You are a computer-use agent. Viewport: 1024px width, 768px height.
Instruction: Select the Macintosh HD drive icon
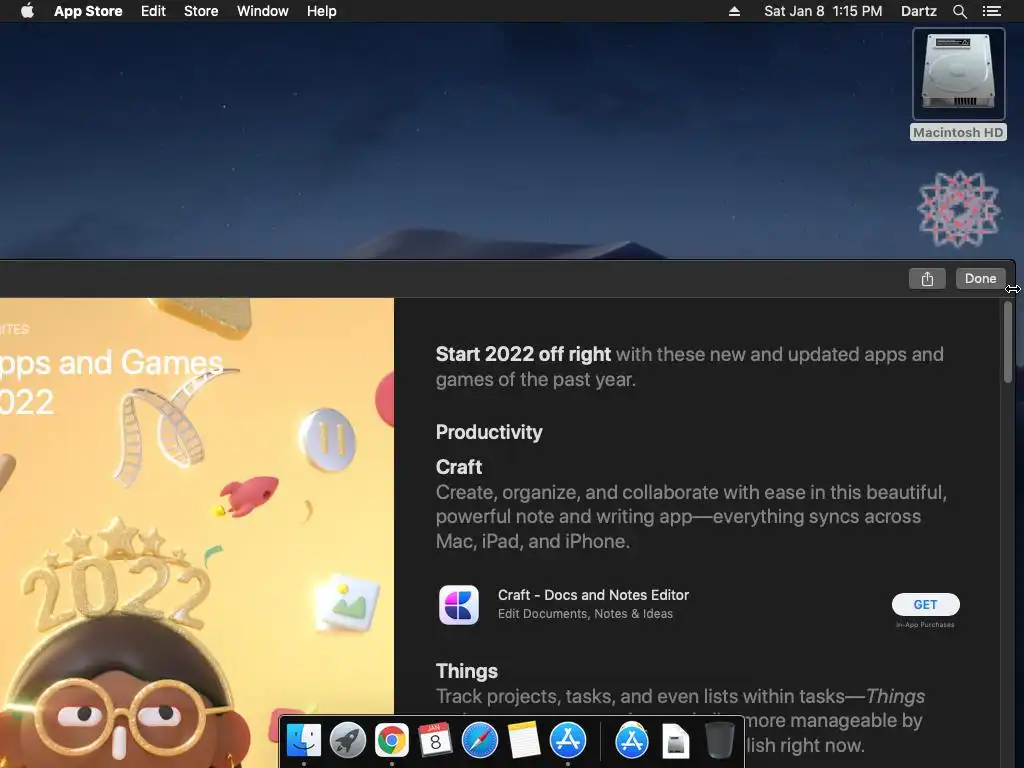958,74
